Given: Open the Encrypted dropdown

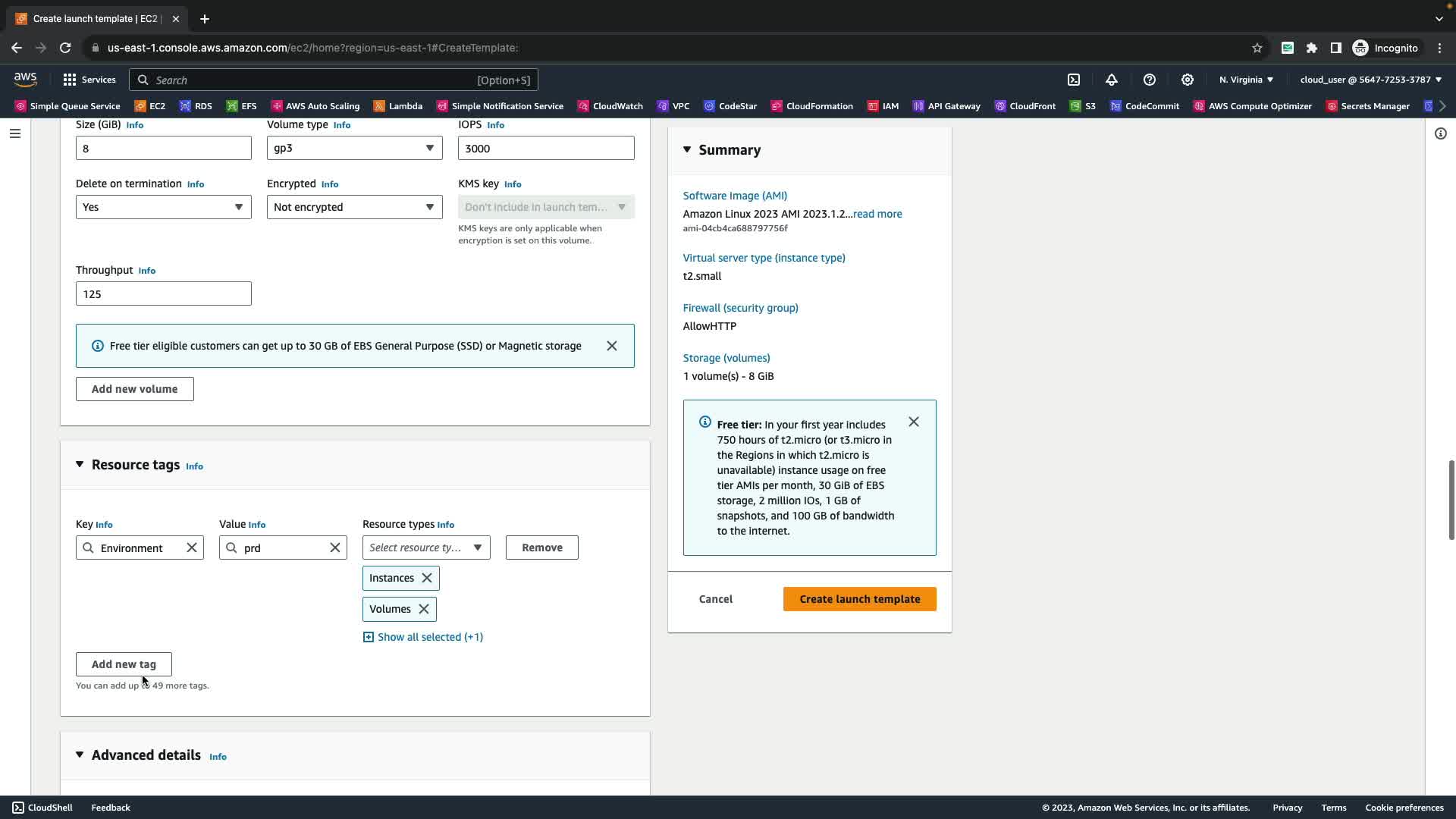Looking at the screenshot, I should coord(354,207).
